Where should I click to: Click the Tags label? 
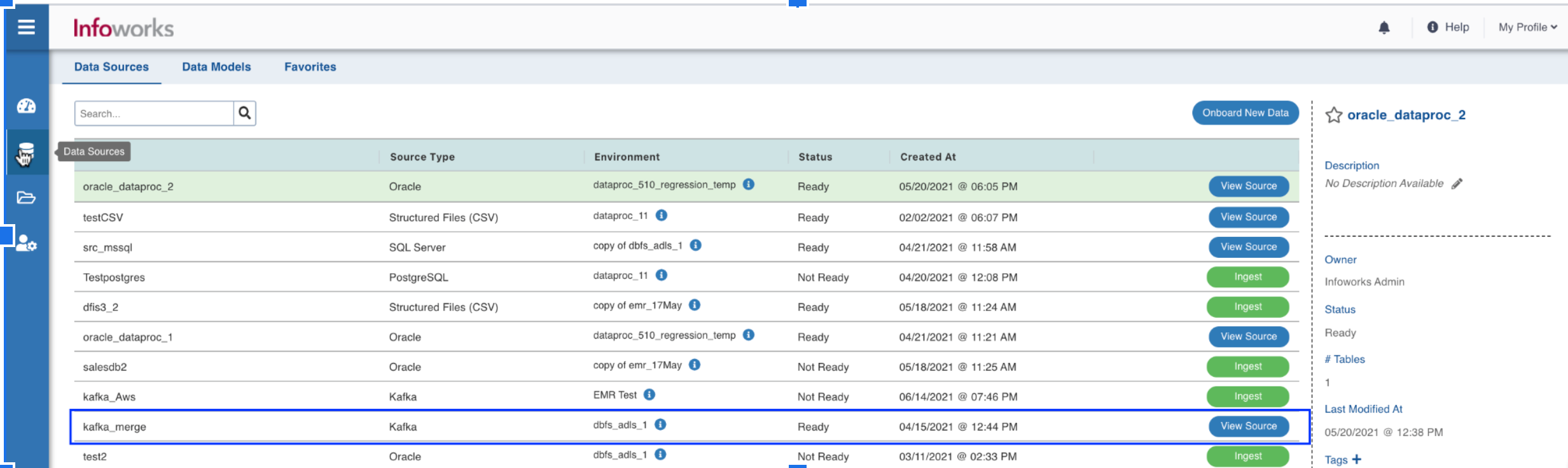[1336, 460]
